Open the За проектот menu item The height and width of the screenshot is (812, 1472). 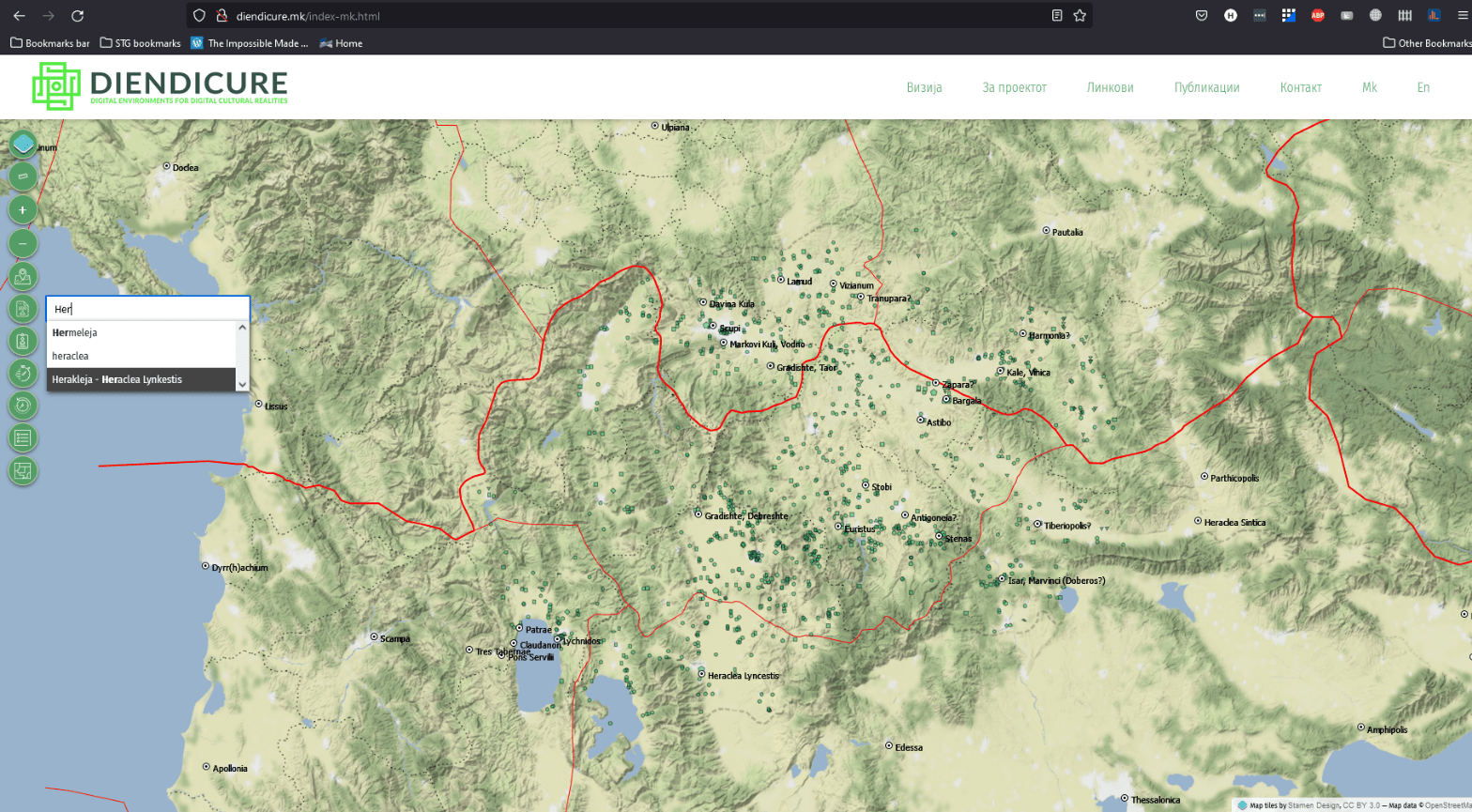tap(1014, 87)
